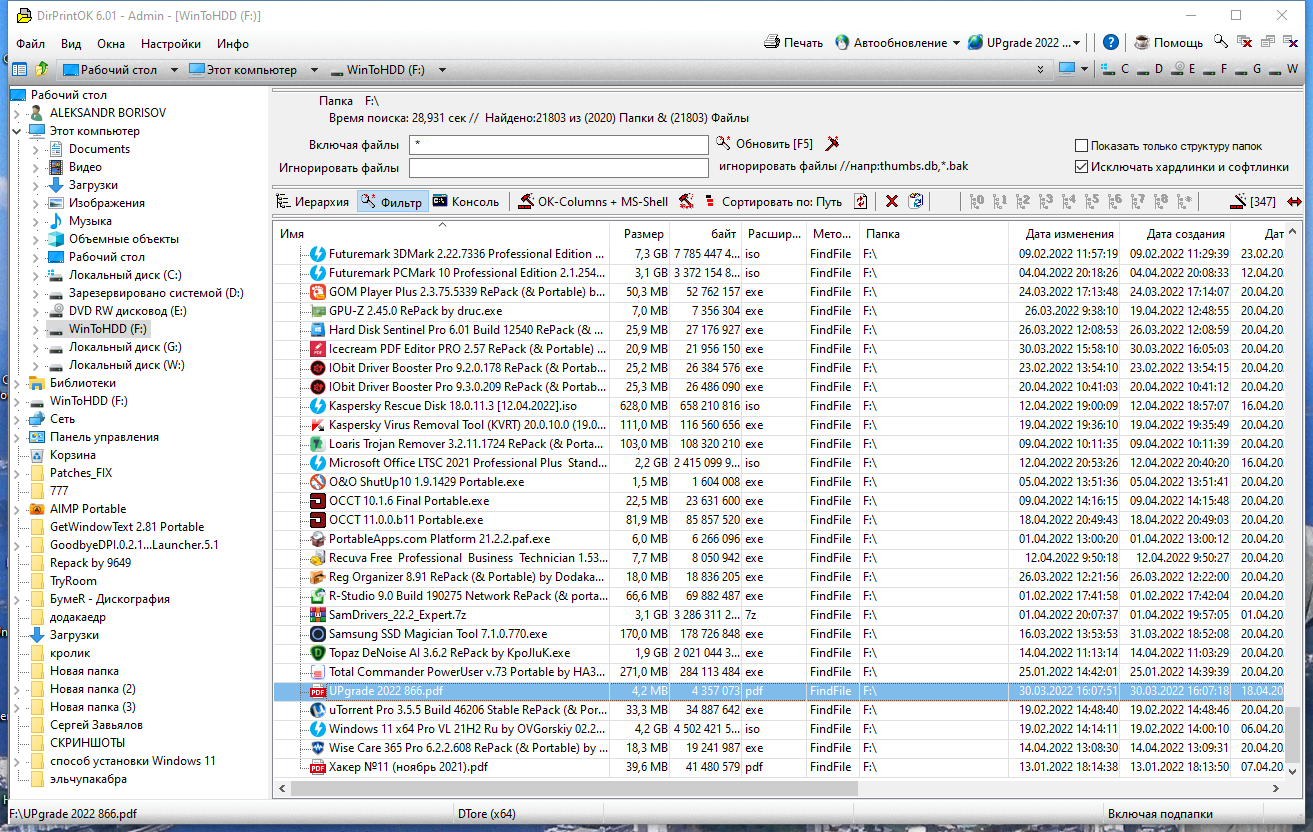Click the horizontal scrollbar thumb in file list
The height and width of the screenshot is (832, 1313).
(574, 788)
